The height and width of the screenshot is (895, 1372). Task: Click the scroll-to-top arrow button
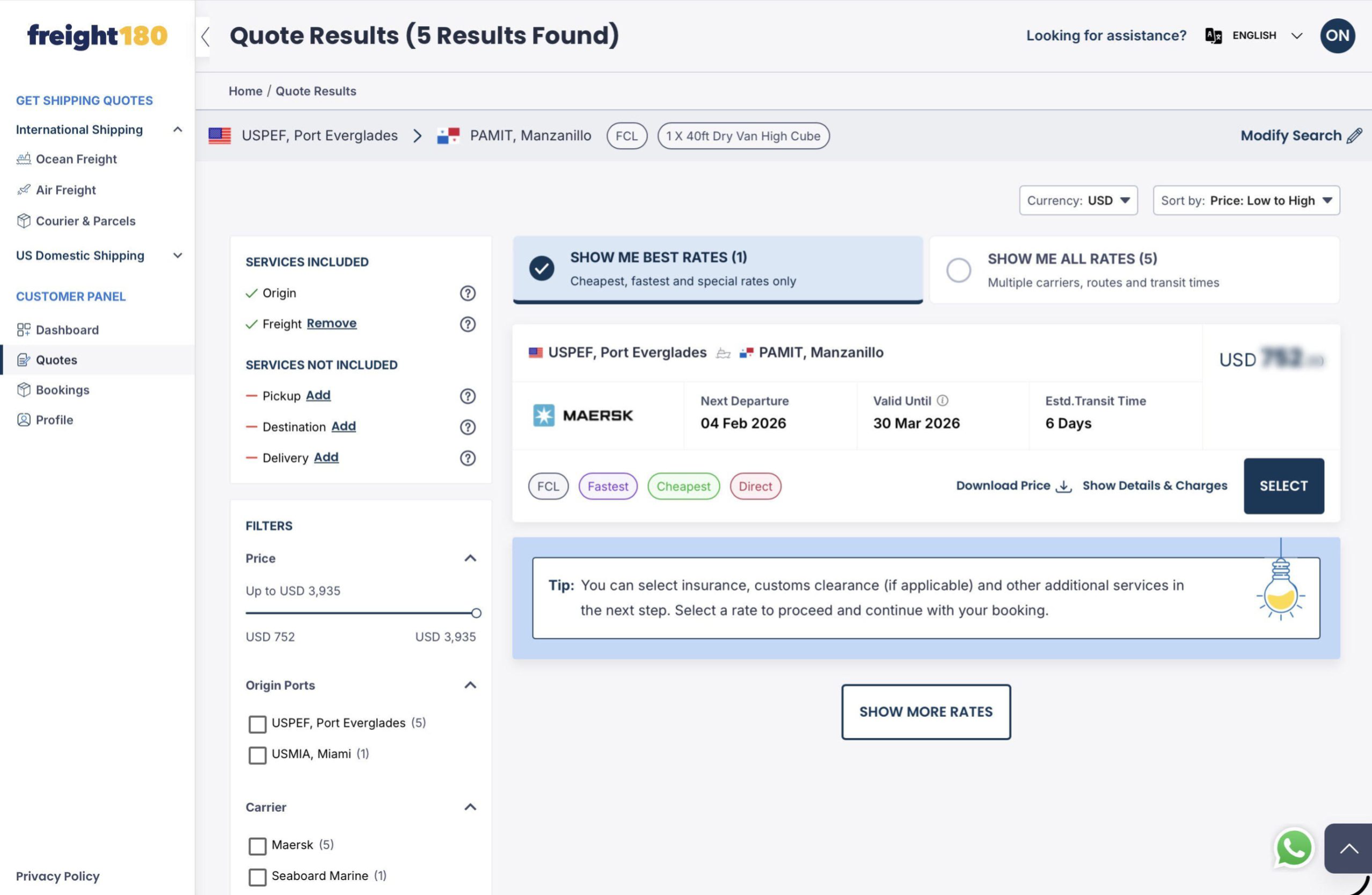1348,848
